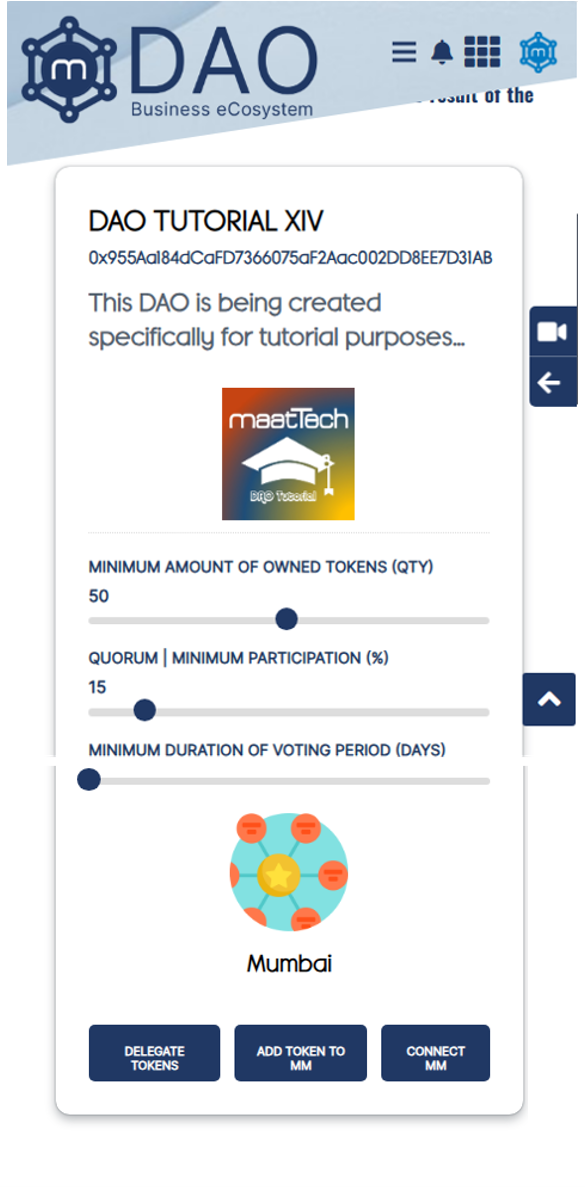The height and width of the screenshot is (1187, 585).
Task: Click Delegate Tokens button
Action: 154,1053
